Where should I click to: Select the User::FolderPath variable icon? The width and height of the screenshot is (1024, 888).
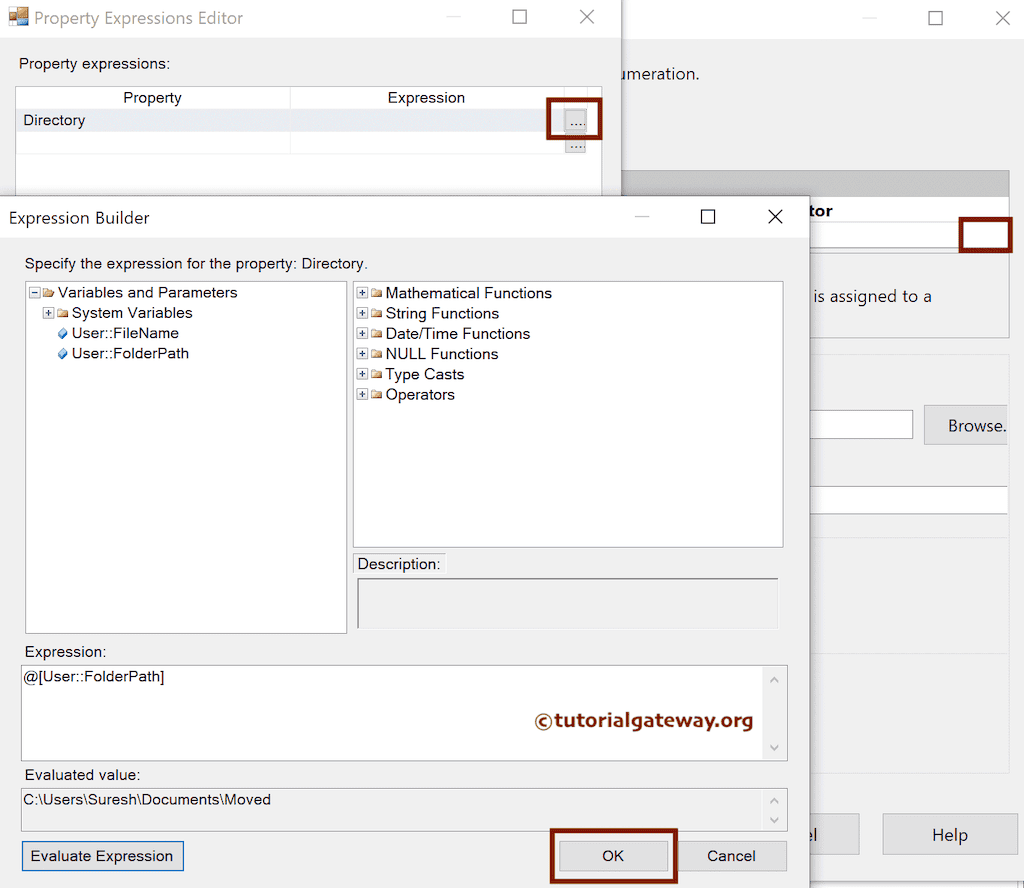[x=63, y=354]
